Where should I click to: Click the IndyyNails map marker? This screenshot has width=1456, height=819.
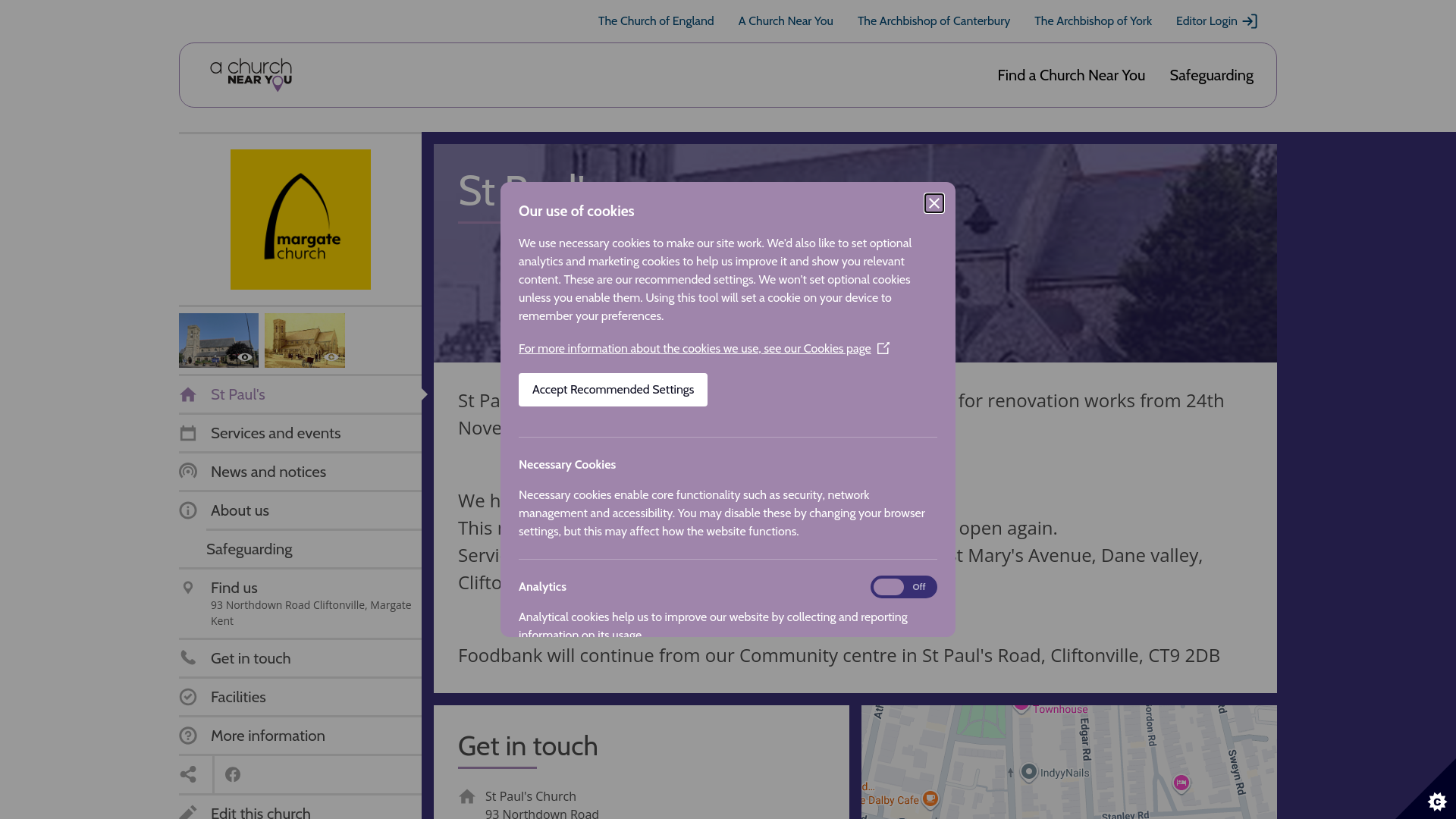[x=1028, y=772]
